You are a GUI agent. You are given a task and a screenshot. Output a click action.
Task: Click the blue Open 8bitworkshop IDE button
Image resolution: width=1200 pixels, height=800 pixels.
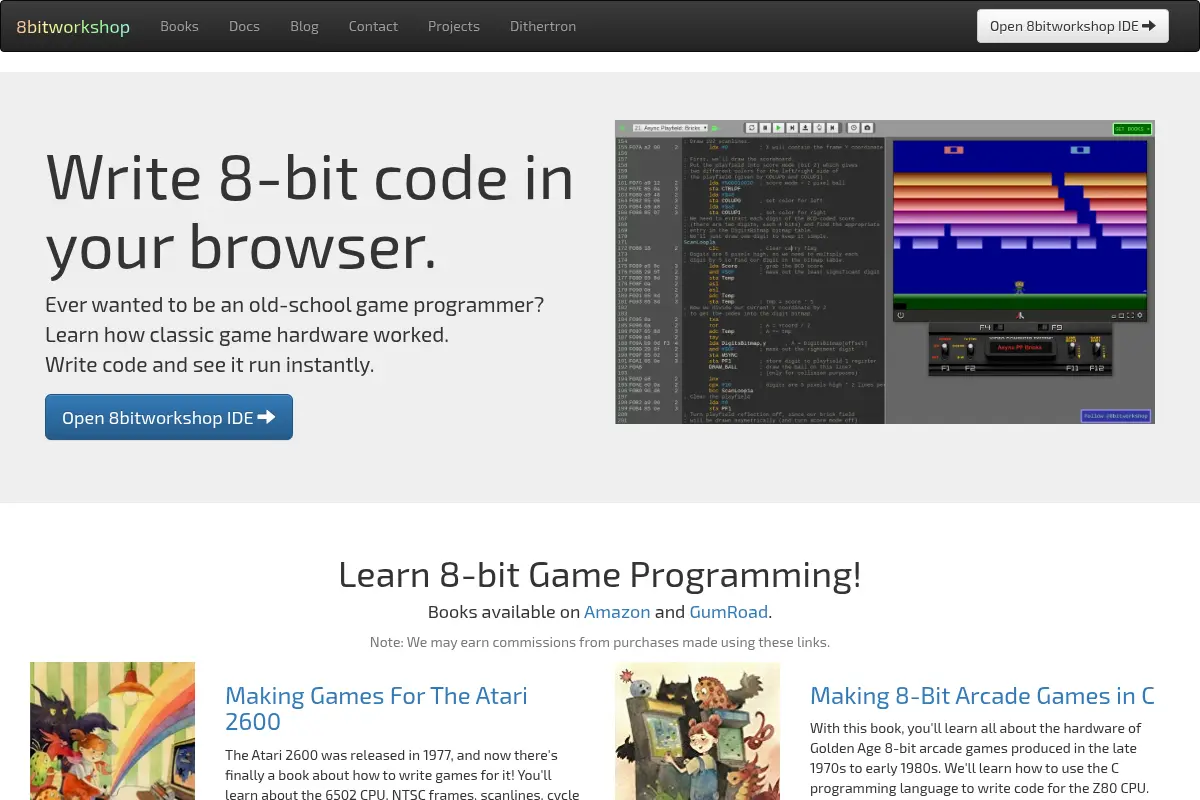coord(169,417)
